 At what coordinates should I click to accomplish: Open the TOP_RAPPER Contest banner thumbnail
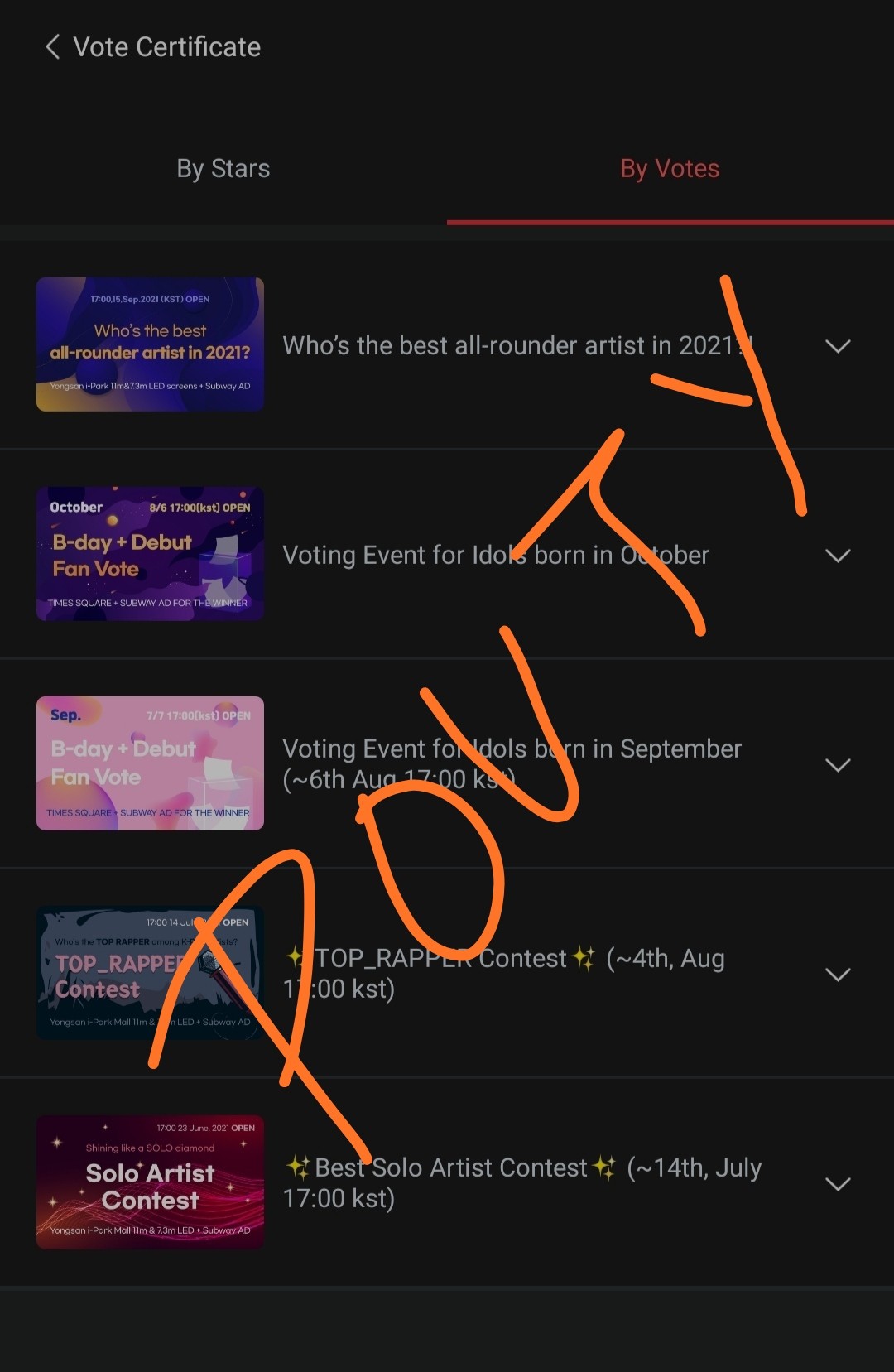150,973
